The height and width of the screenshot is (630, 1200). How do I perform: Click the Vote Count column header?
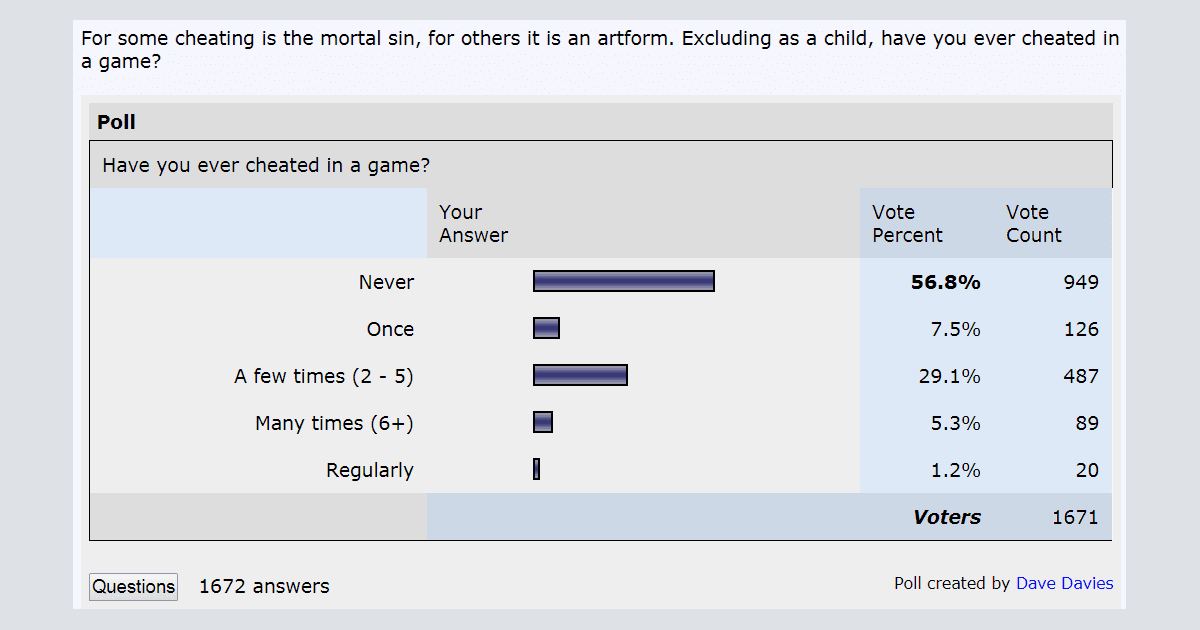(1033, 224)
